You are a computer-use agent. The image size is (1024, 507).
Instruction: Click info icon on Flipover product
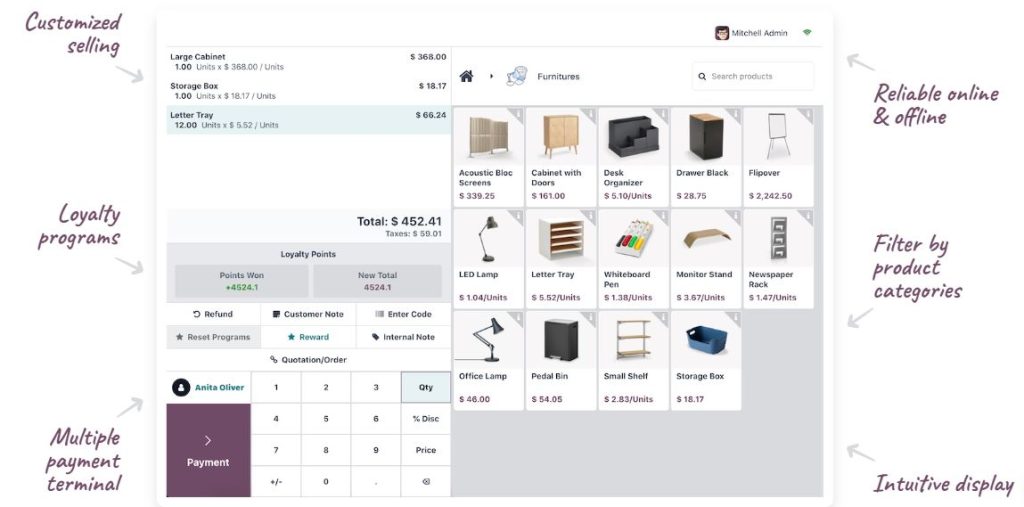tap(807, 115)
